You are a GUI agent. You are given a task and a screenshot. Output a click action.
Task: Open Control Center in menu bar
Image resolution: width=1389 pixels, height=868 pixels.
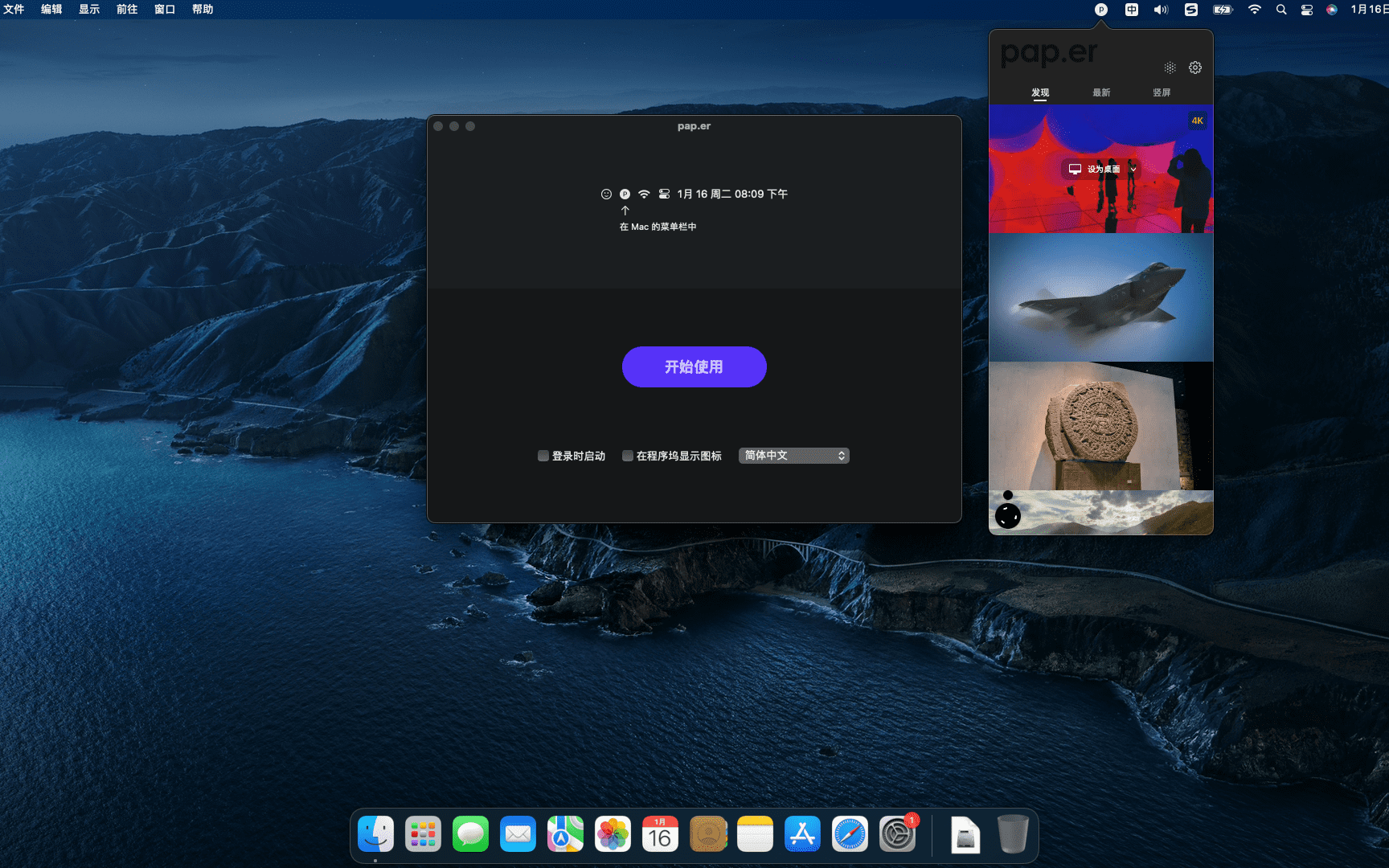(x=1307, y=10)
